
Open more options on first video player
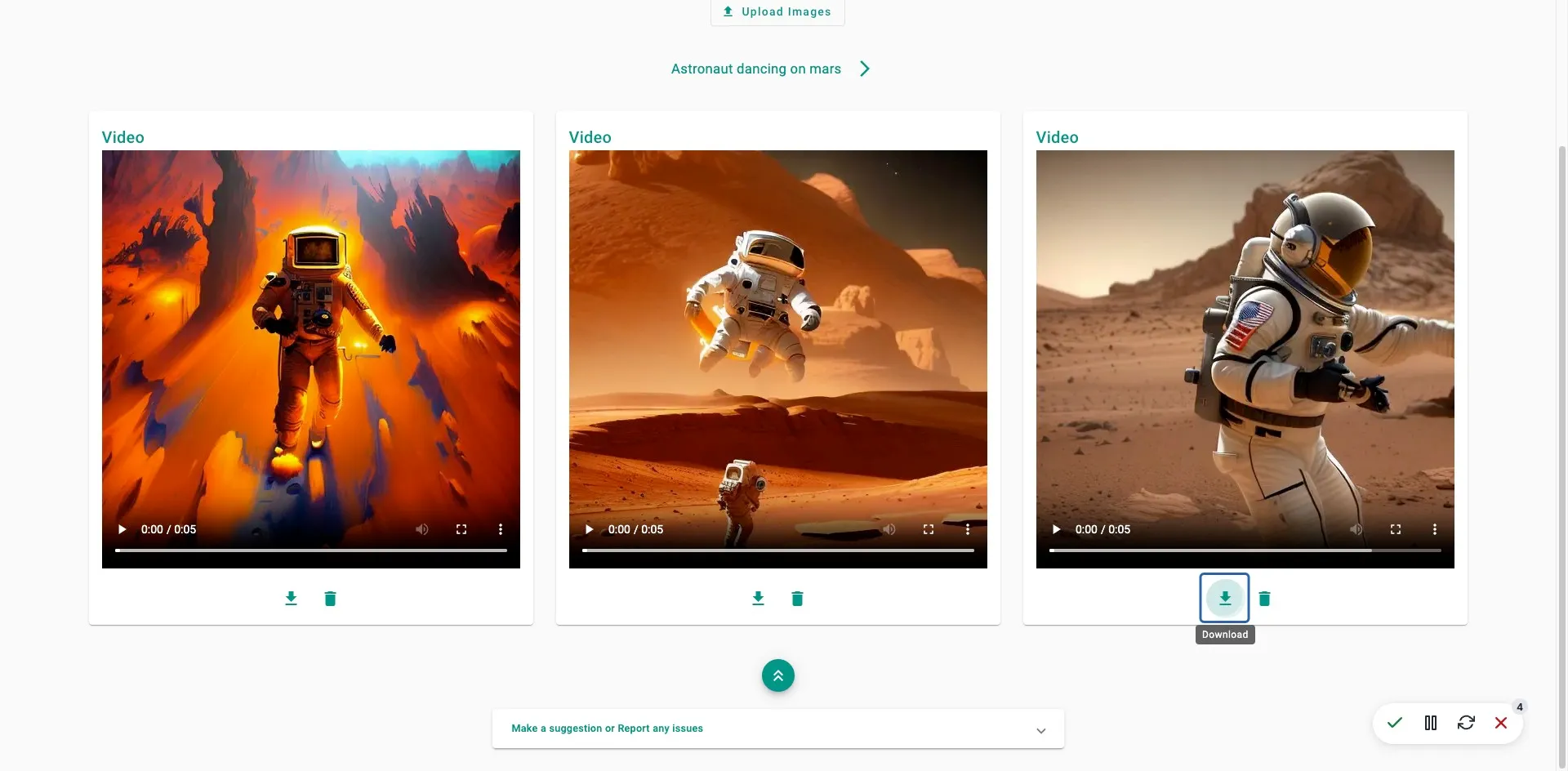[501, 529]
